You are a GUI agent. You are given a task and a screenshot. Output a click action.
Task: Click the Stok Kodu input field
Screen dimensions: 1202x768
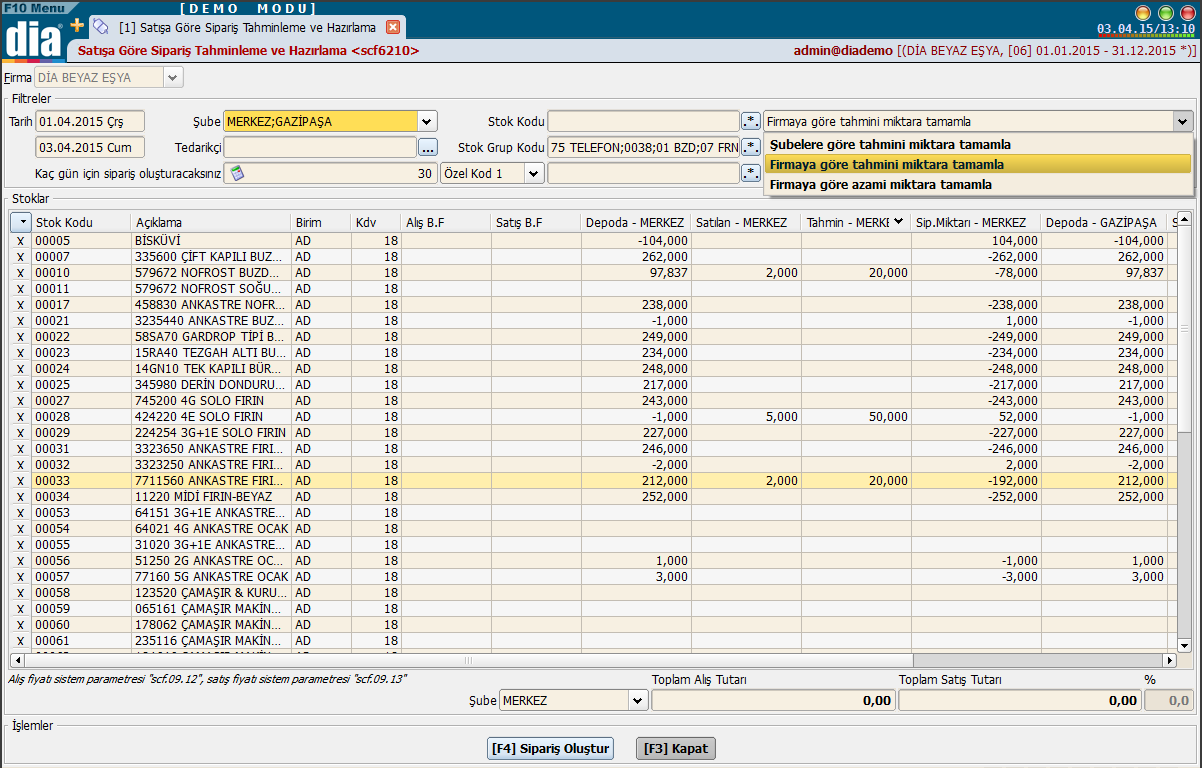(644, 121)
